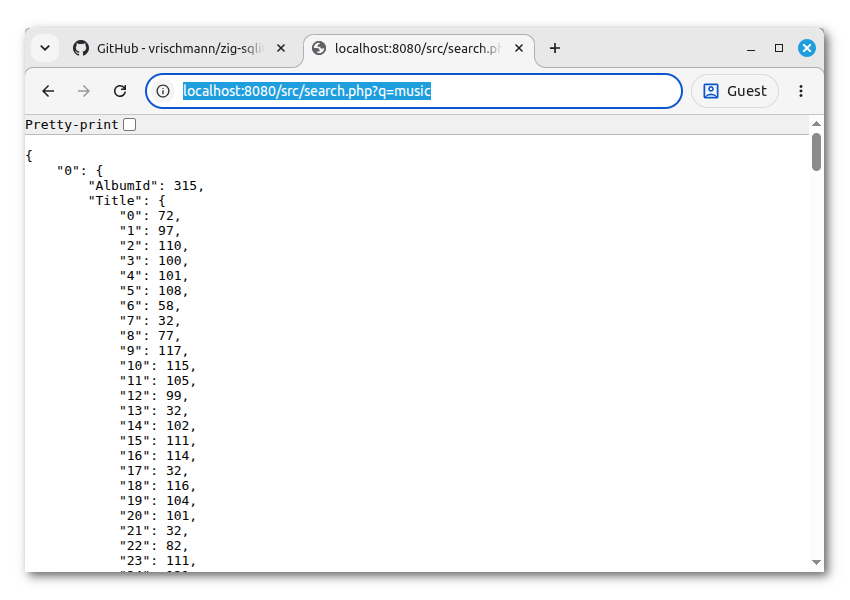This screenshot has width=850, height=600.
Task: Click scrollbar up arrow
Action: pyautogui.click(x=816, y=124)
